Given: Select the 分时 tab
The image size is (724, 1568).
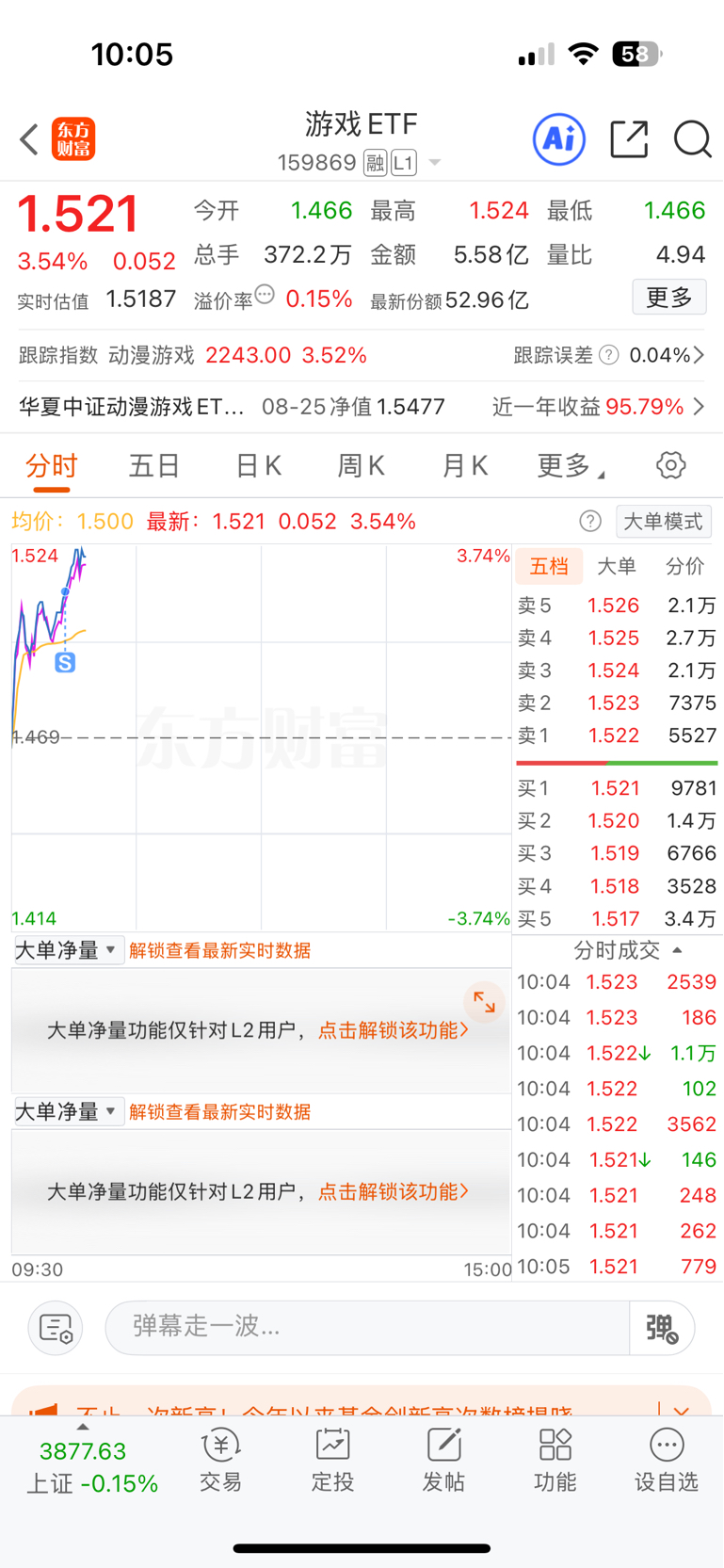Looking at the screenshot, I should pyautogui.click(x=52, y=465).
